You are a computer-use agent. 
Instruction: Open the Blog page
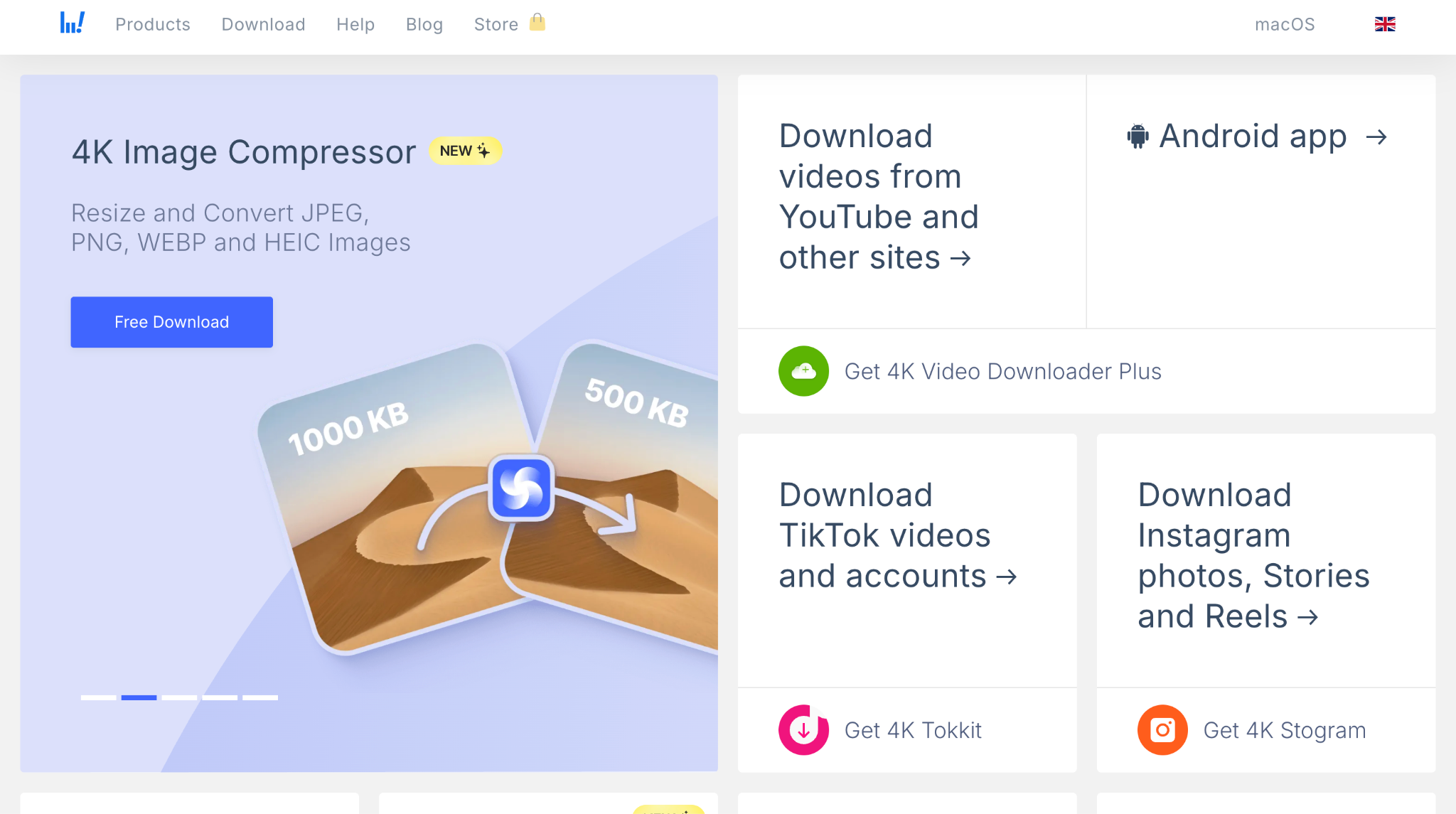tap(424, 24)
